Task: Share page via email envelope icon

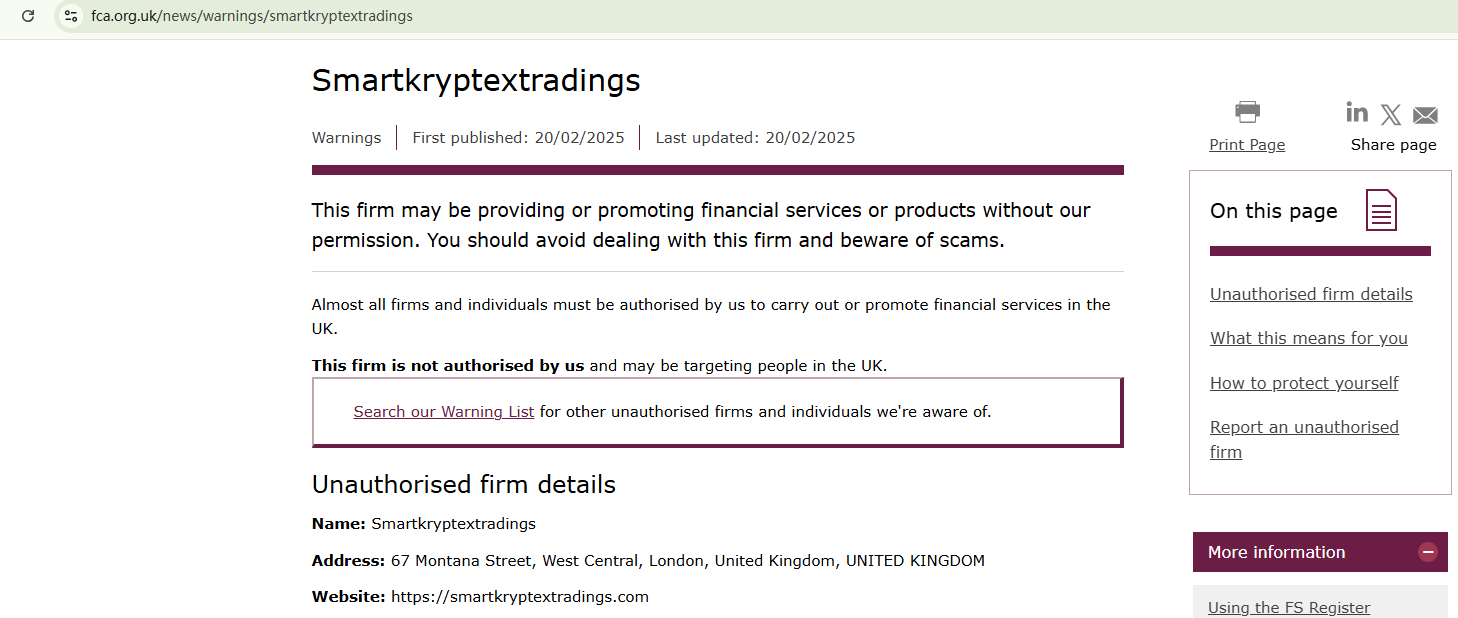Action: click(1425, 115)
